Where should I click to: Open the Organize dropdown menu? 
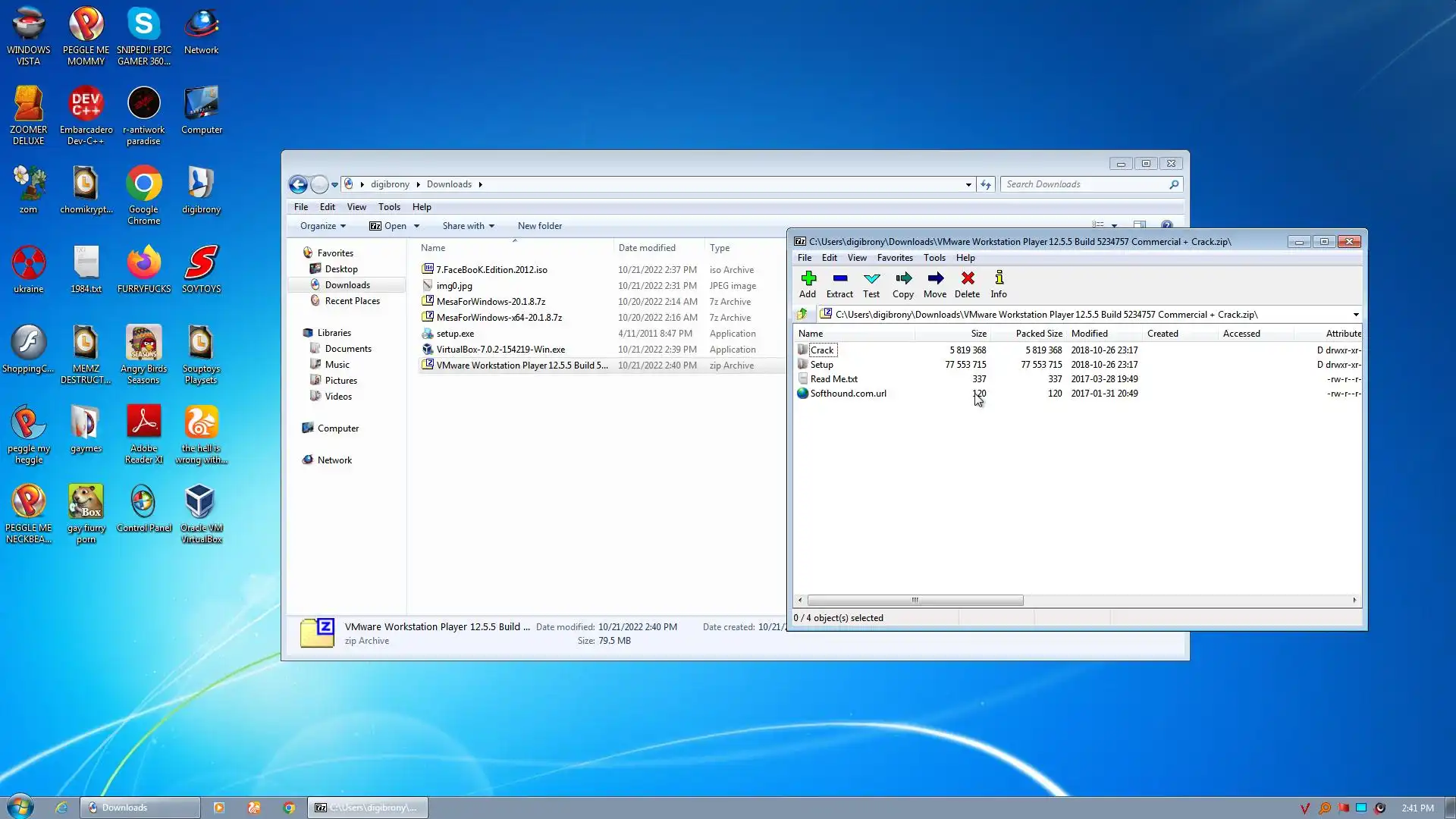(322, 226)
